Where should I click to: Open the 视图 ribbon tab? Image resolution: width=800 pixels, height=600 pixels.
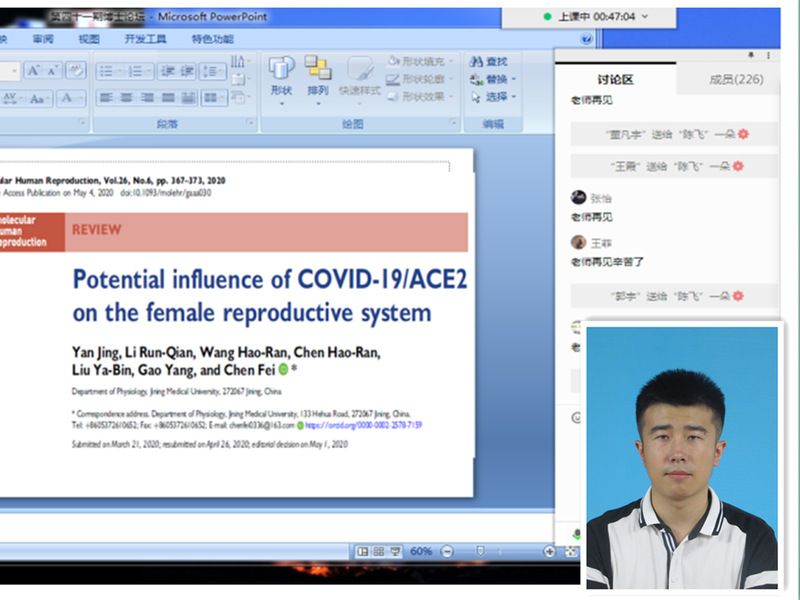89,39
